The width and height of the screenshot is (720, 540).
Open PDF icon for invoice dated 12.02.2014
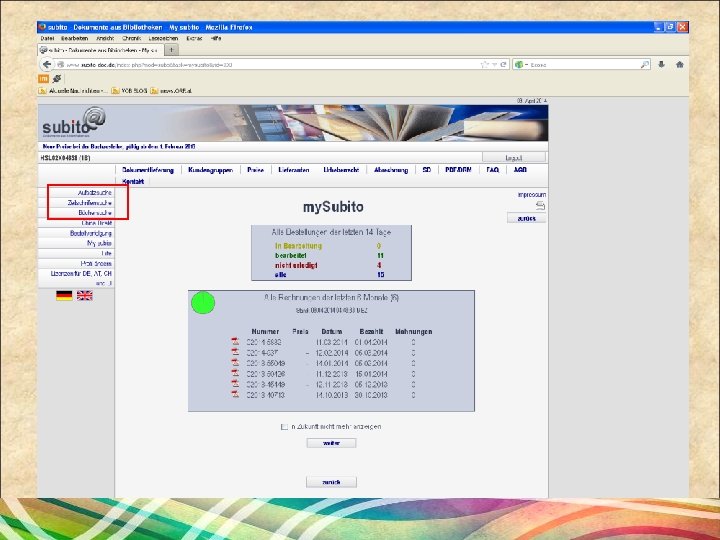point(235,352)
